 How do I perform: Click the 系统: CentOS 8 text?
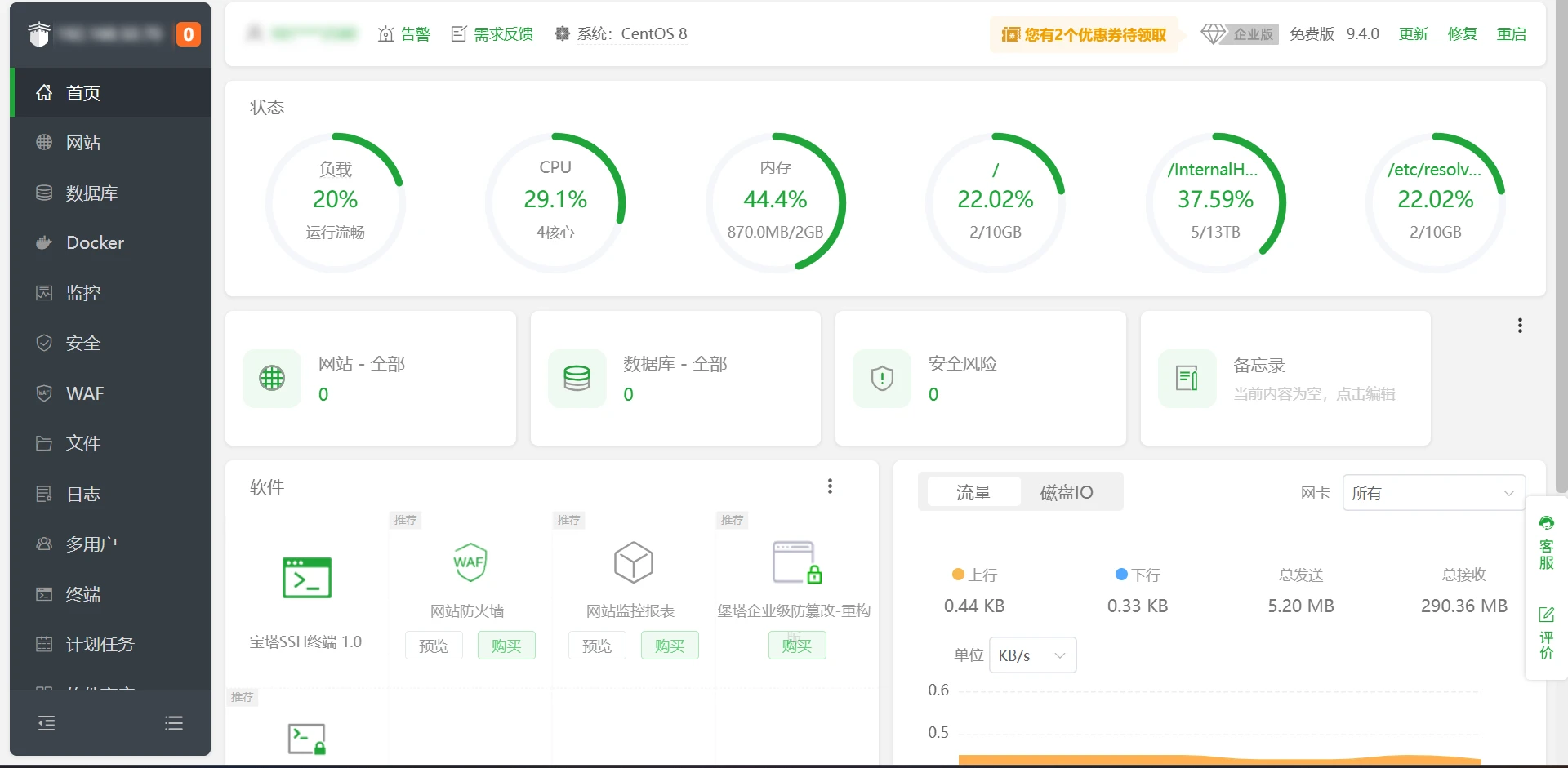(x=632, y=34)
